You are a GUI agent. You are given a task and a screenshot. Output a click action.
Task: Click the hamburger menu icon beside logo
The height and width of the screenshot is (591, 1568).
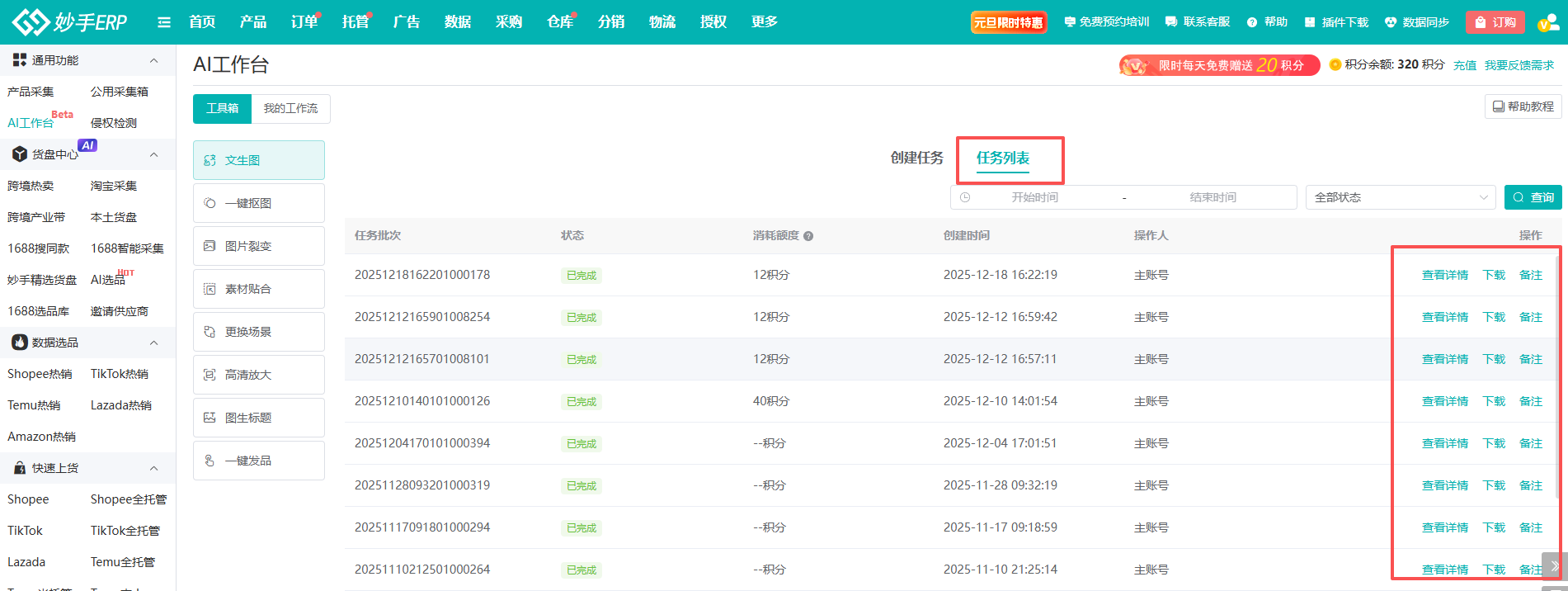click(x=164, y=22)
